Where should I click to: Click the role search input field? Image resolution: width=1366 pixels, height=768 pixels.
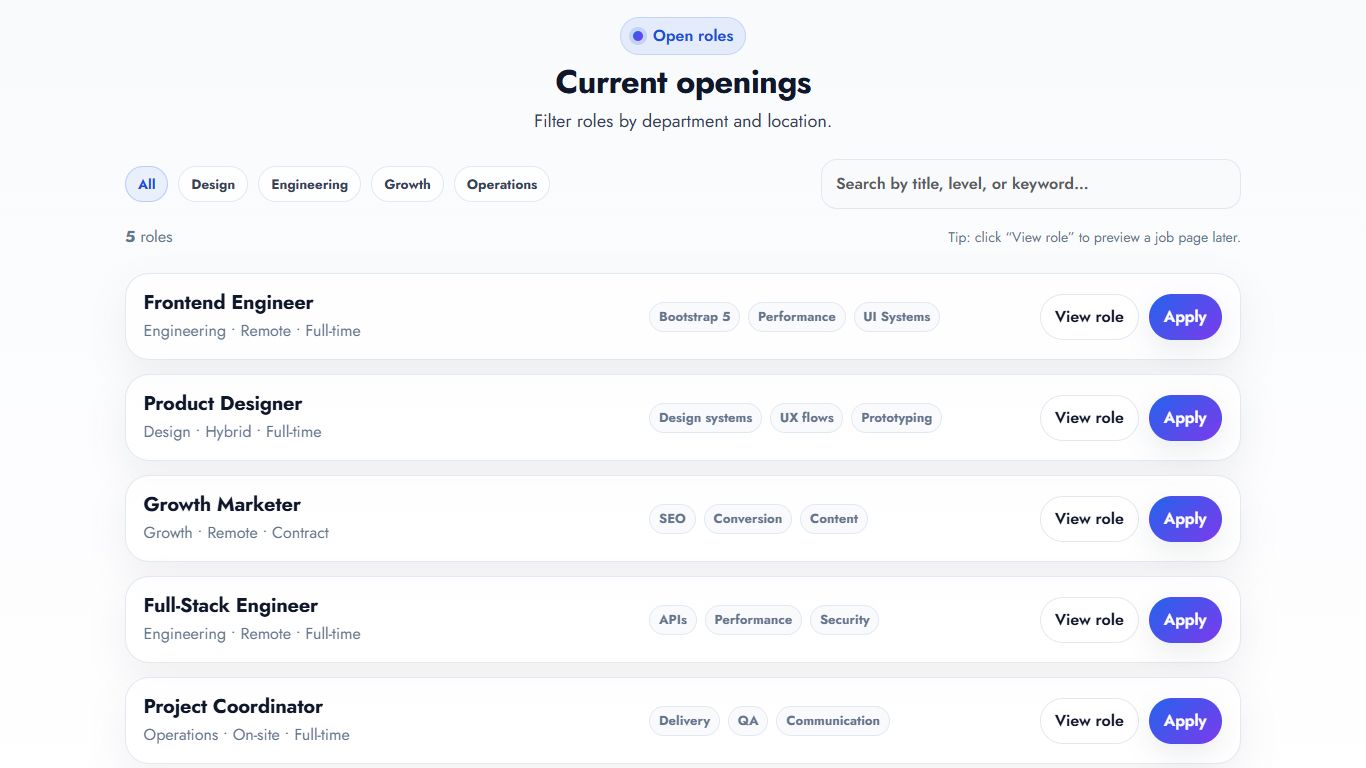(x=1030, y=184)
